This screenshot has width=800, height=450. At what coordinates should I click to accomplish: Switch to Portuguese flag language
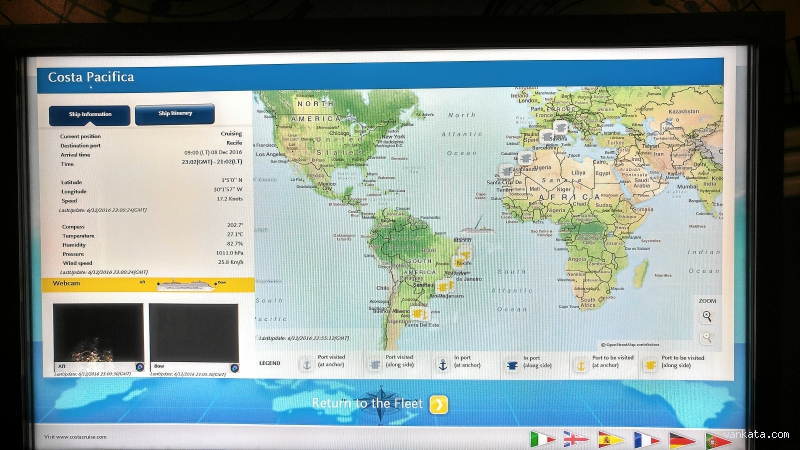tap(718, 439)
